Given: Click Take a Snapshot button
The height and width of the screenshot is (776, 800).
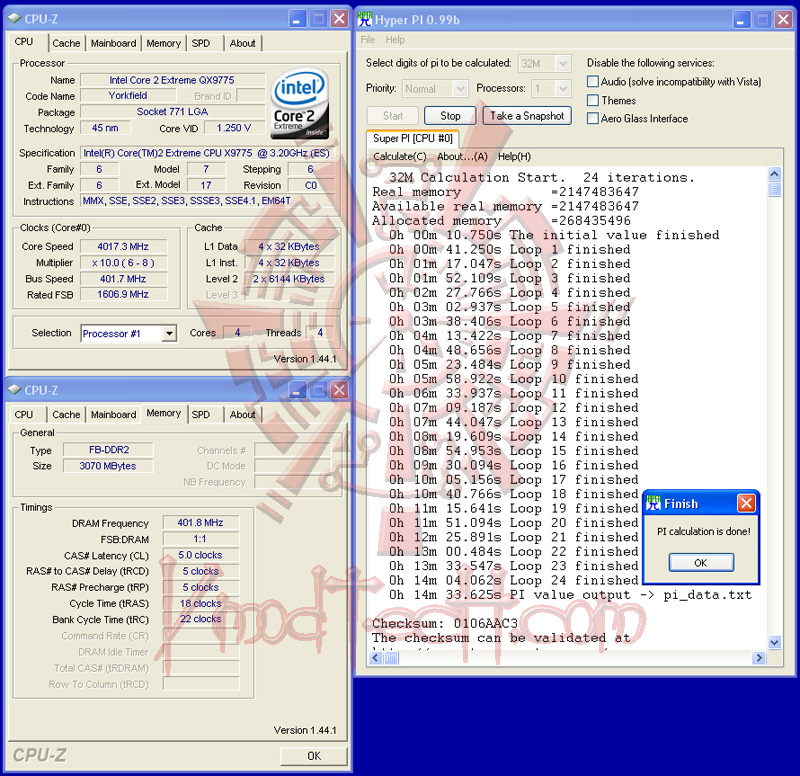Looking at the screenshot, I should (x=527, y=116).
